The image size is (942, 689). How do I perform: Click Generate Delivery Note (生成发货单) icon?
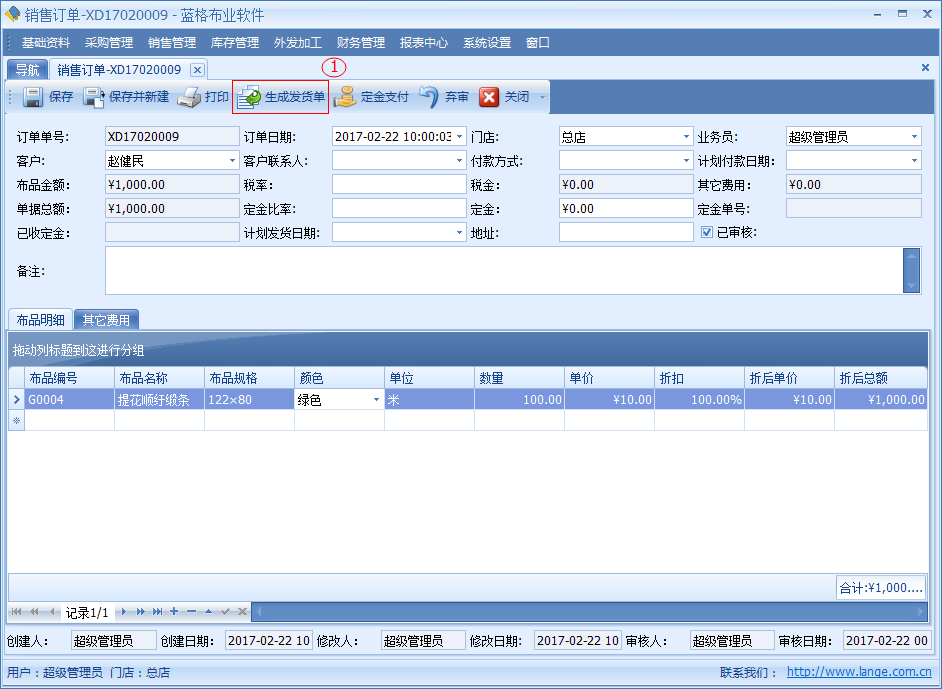pos(249,98)
